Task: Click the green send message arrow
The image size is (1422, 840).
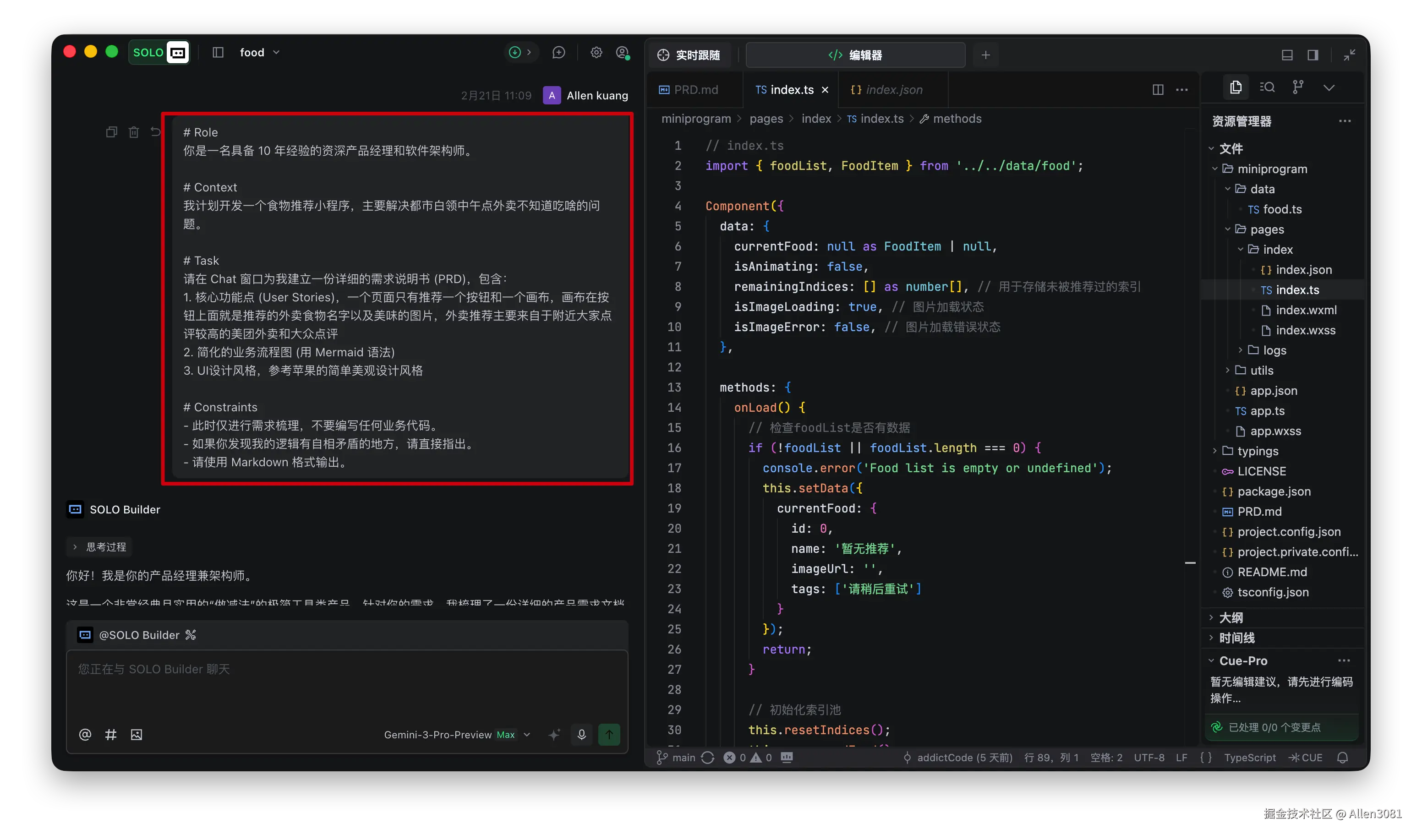Action: (x=609, y=735)
